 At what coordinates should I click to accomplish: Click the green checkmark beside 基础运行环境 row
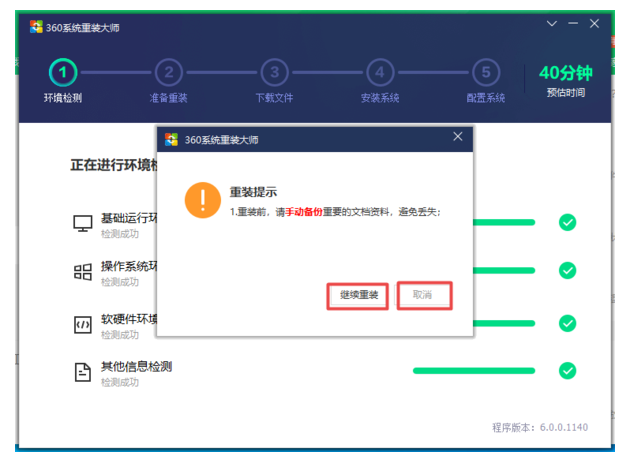567,222
